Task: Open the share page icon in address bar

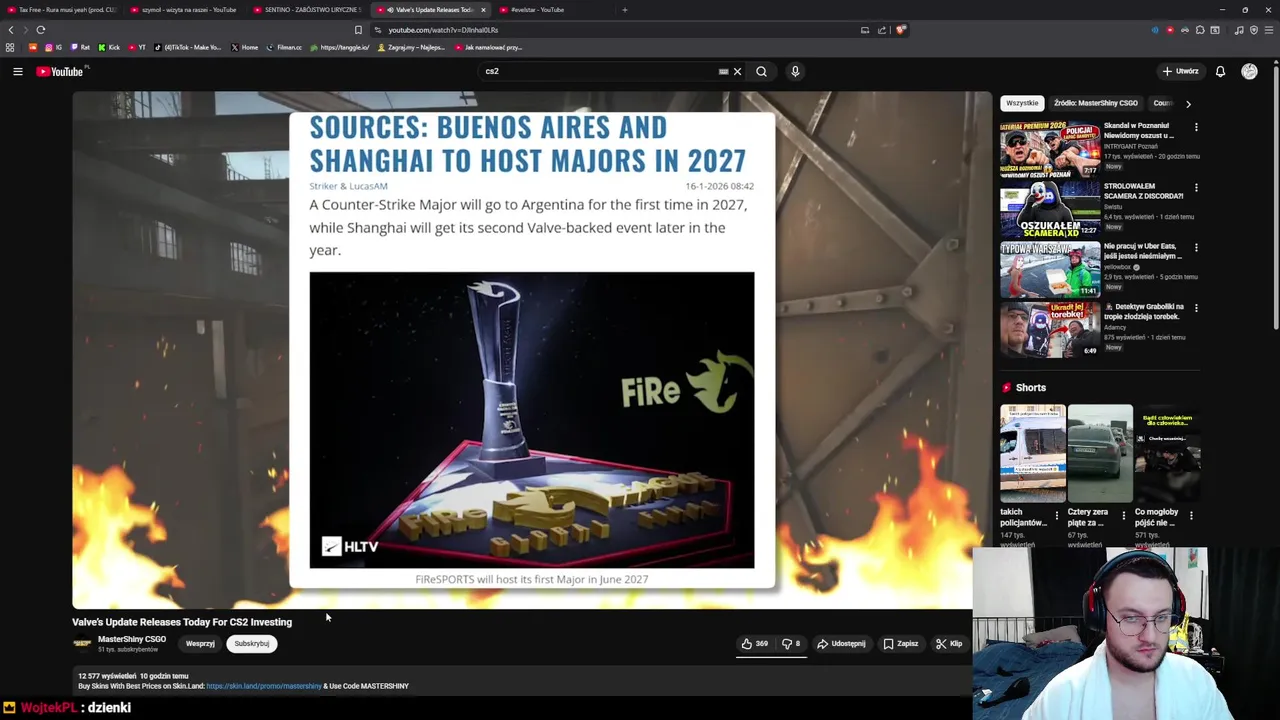Action: coord(882,30)
